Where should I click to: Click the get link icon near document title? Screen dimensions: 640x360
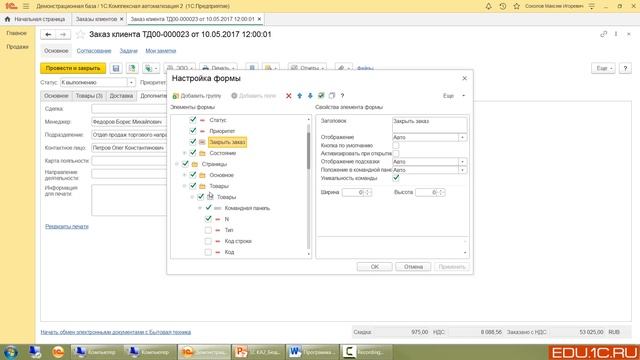603,34
